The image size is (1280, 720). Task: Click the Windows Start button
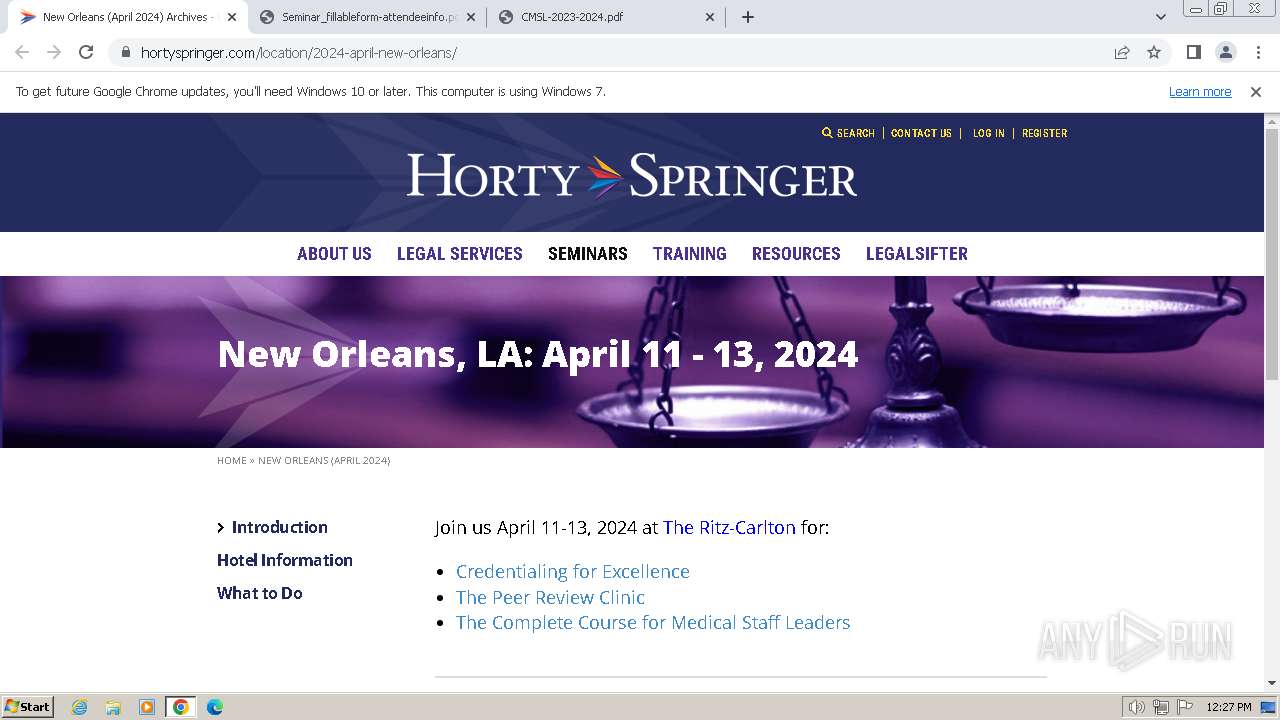coord(28,706)
